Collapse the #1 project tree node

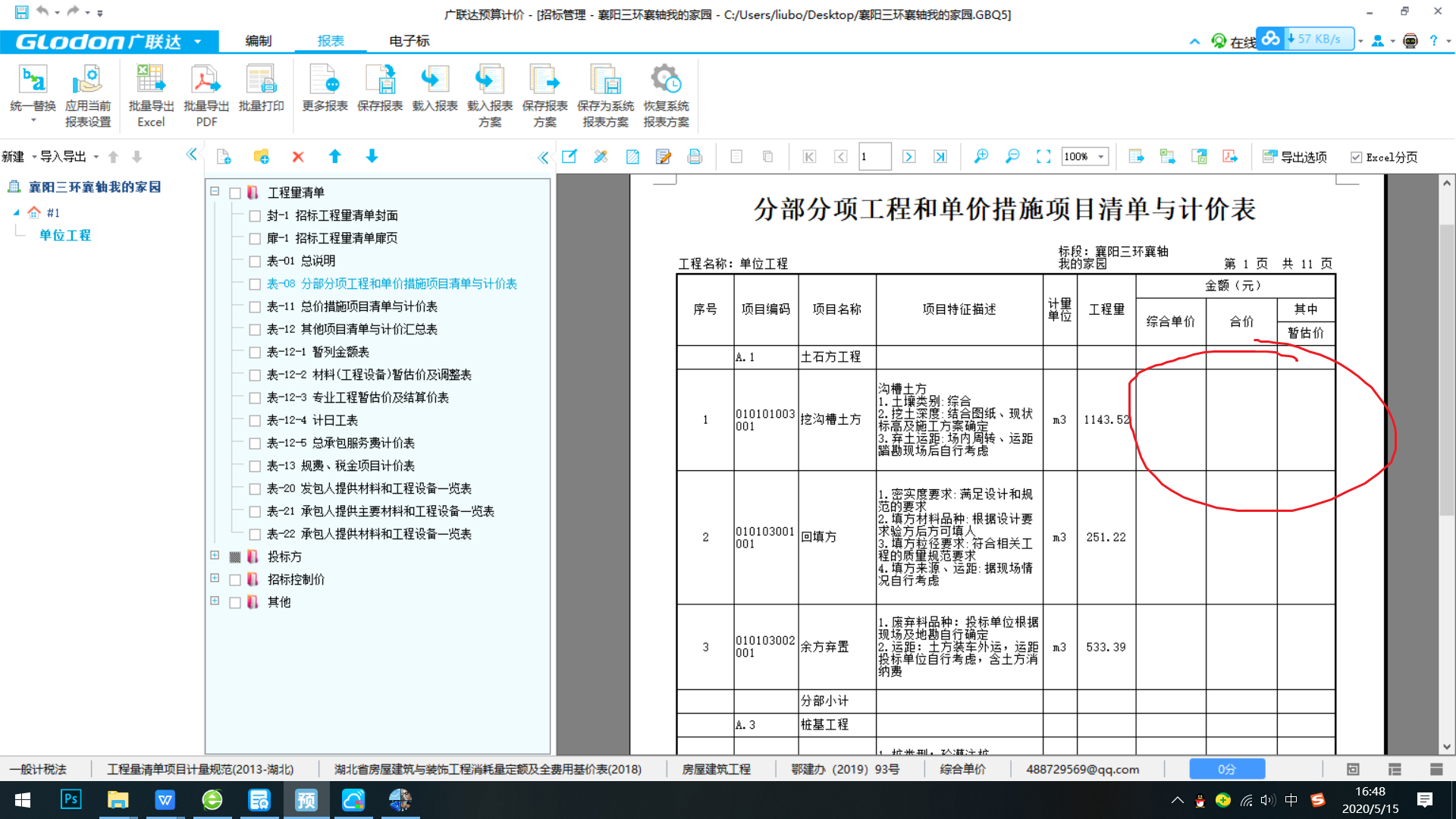pyautogui.click(x=16, y=212)
